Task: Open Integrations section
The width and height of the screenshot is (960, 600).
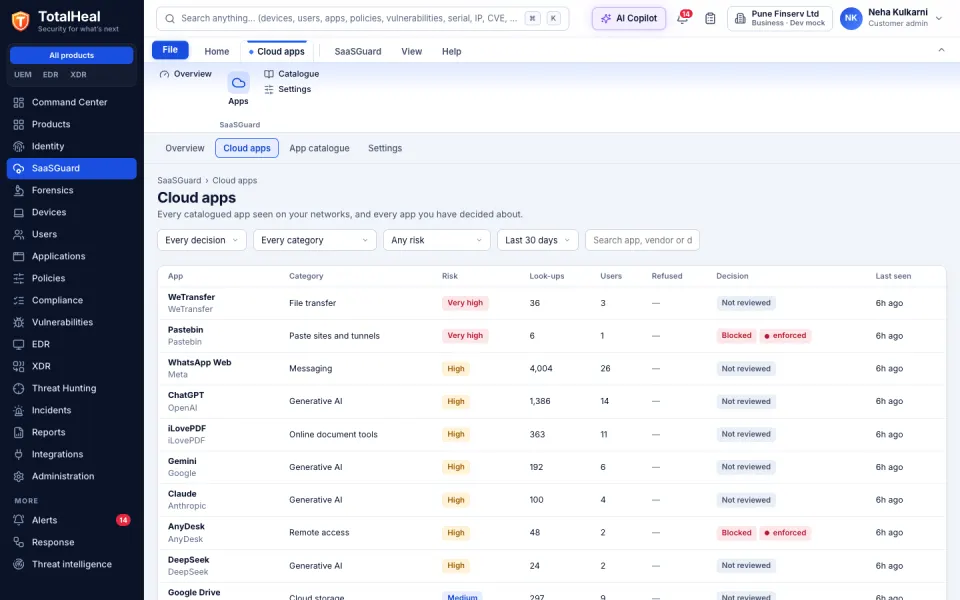Action: [72, 455]
